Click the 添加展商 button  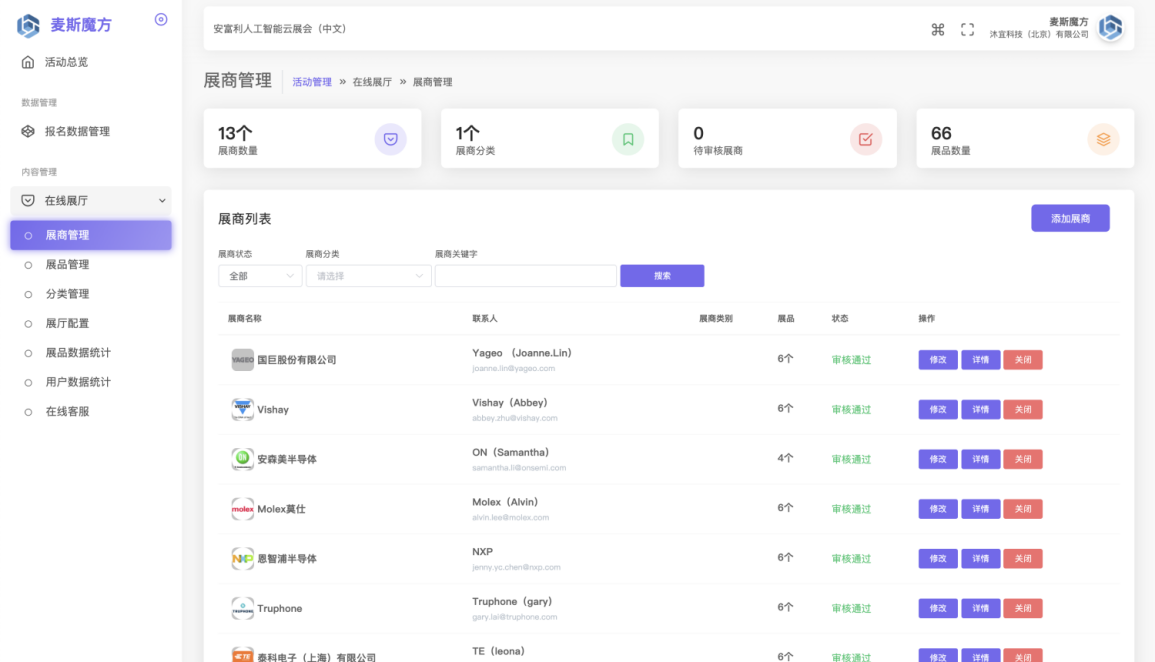pyautogui.click(x=1070, y=218)
